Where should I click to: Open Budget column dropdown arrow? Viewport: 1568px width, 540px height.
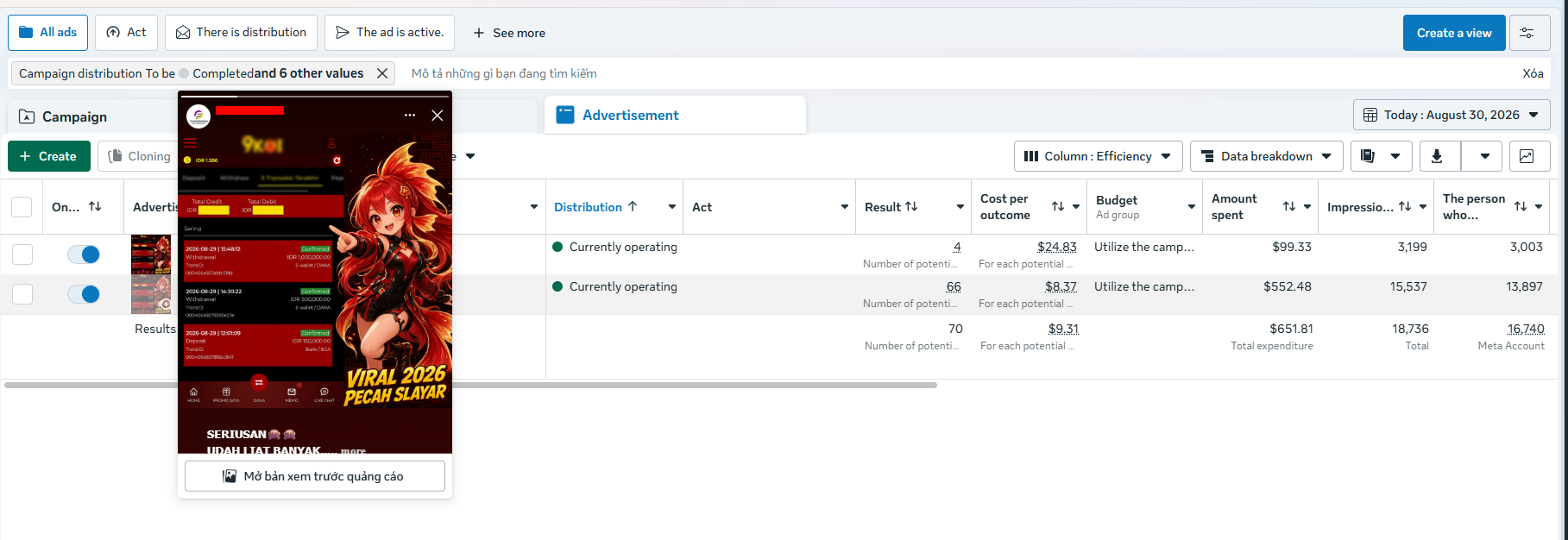(x=1192, y=207)
